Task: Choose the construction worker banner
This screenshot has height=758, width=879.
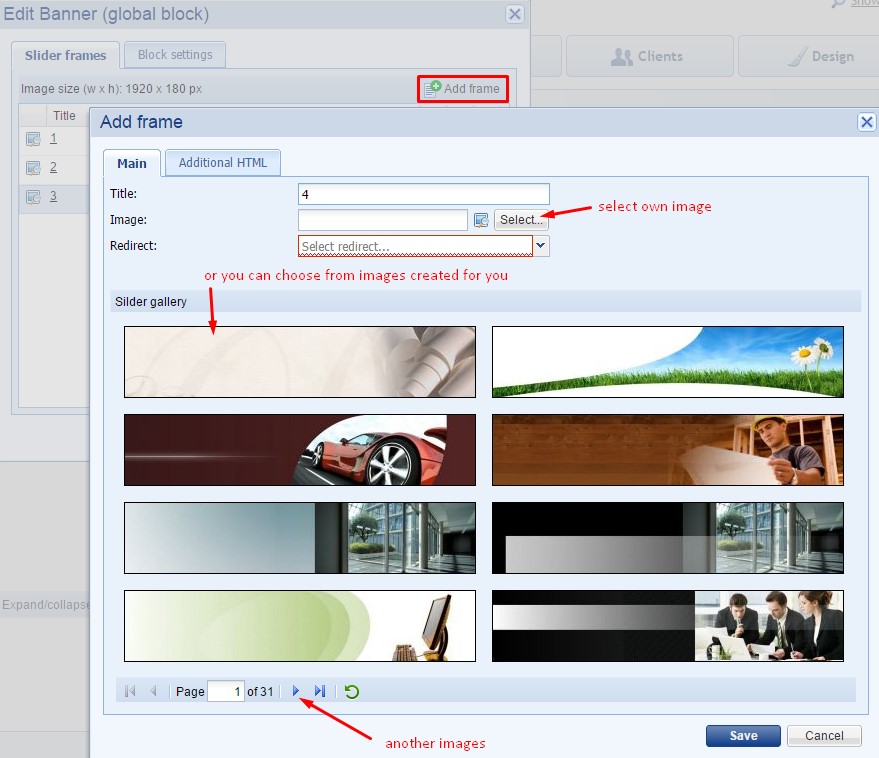Action: pos(668,450)
